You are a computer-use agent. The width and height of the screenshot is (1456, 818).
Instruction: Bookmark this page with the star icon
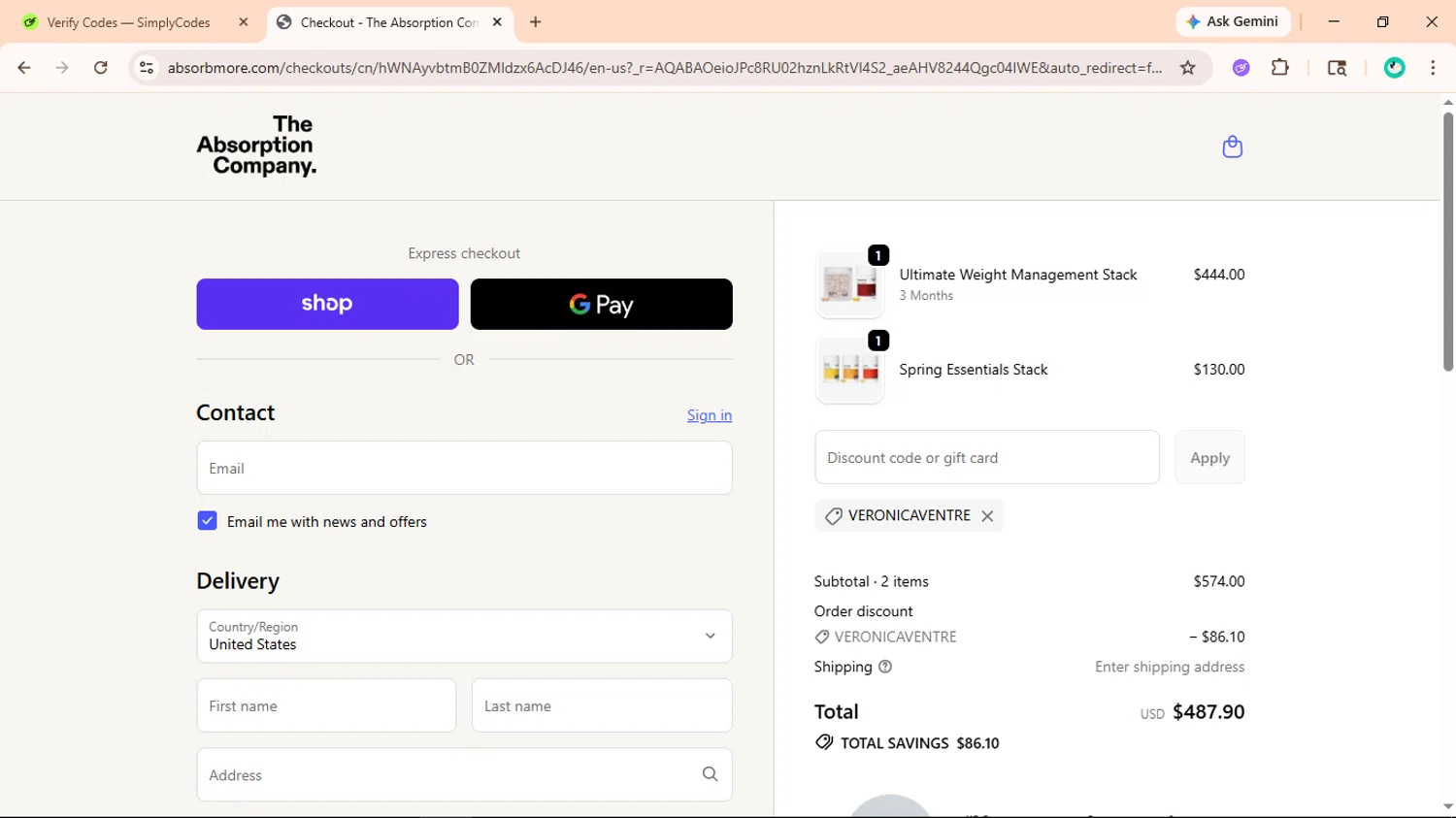click(1187, 68)
